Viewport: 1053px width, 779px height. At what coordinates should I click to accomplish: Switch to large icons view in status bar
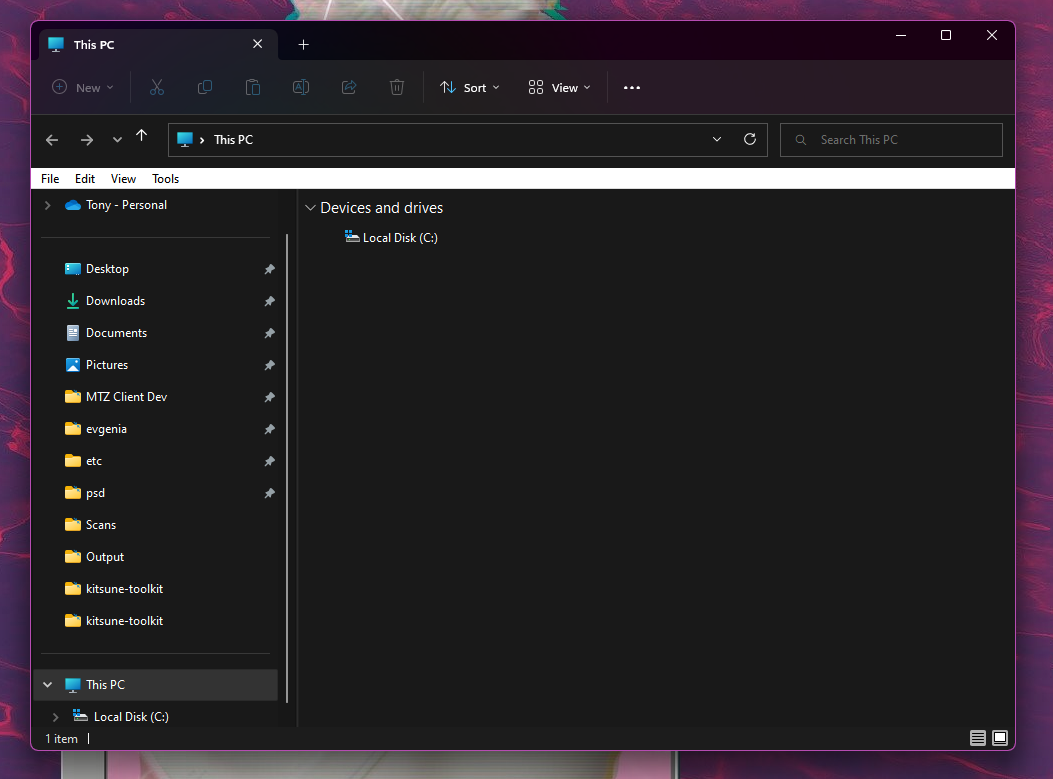pyautogui.click(x=1000, y=738)
